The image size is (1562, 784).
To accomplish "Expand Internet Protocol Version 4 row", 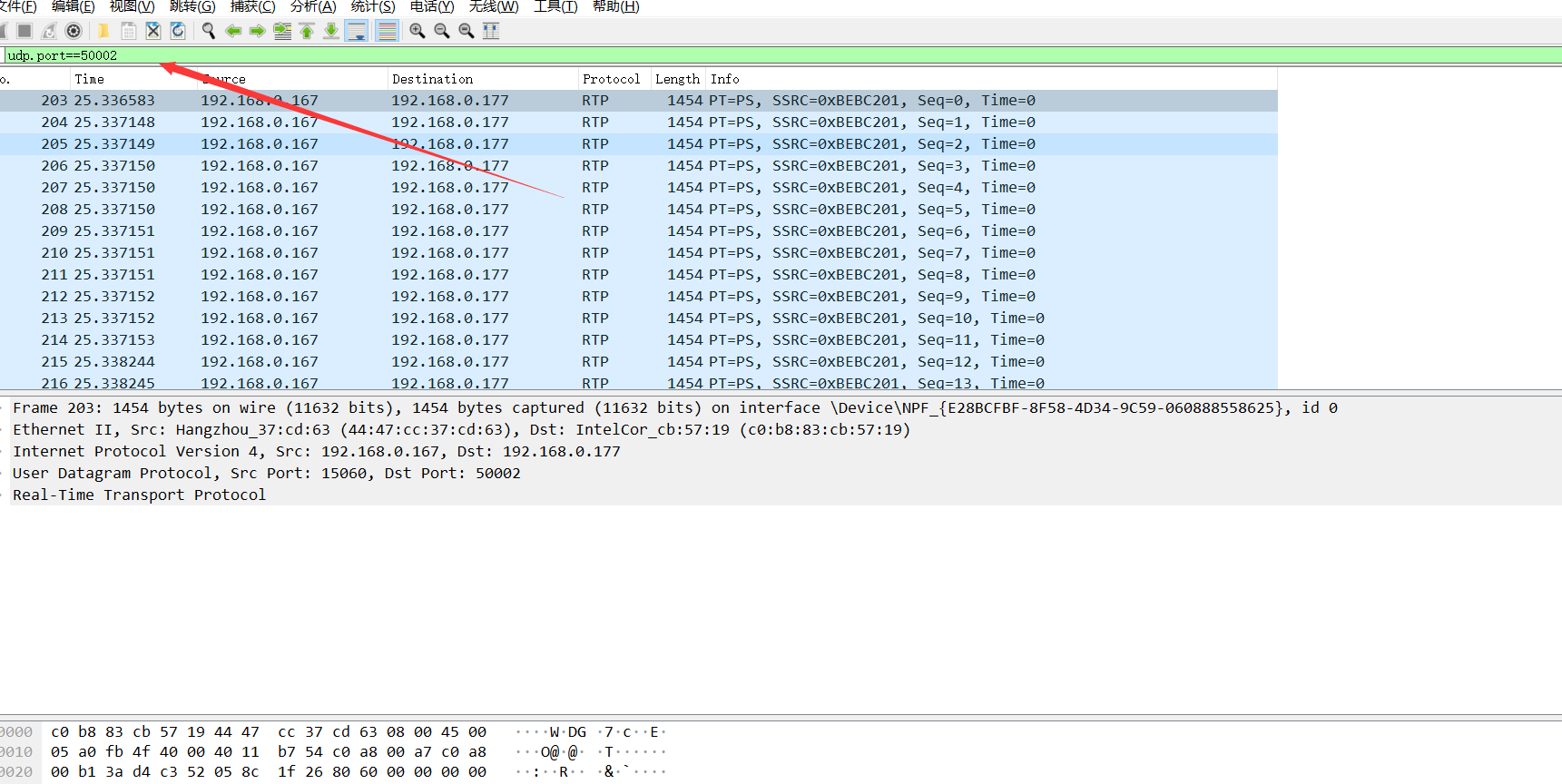I will (x=781, y=452).
